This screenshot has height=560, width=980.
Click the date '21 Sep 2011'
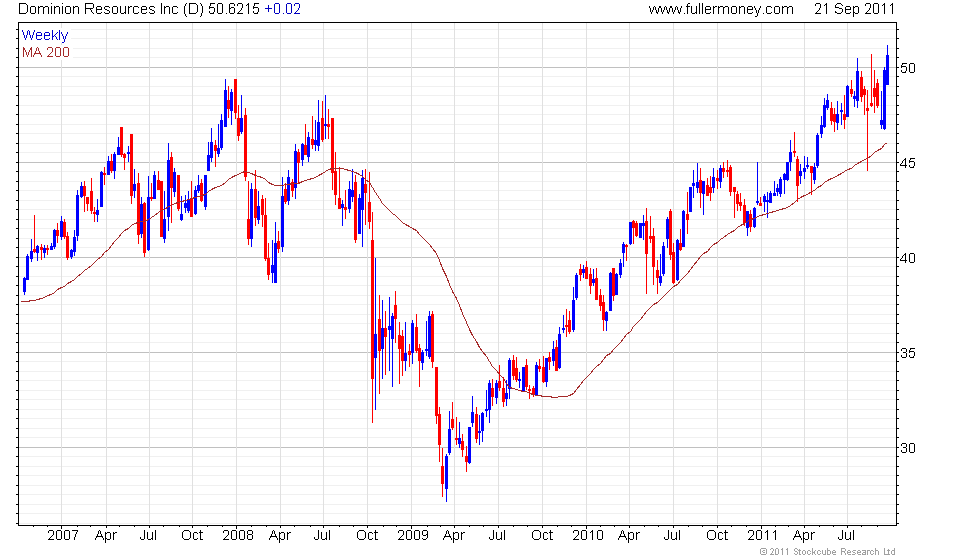pos(854,9)
